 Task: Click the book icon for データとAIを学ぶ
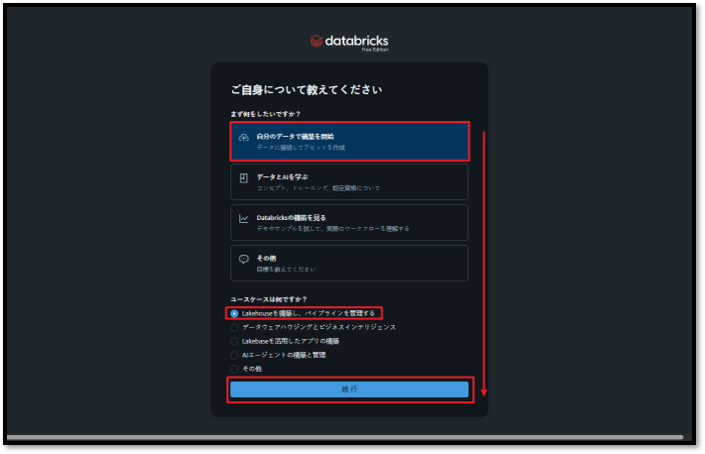click(x=243, y=178)
